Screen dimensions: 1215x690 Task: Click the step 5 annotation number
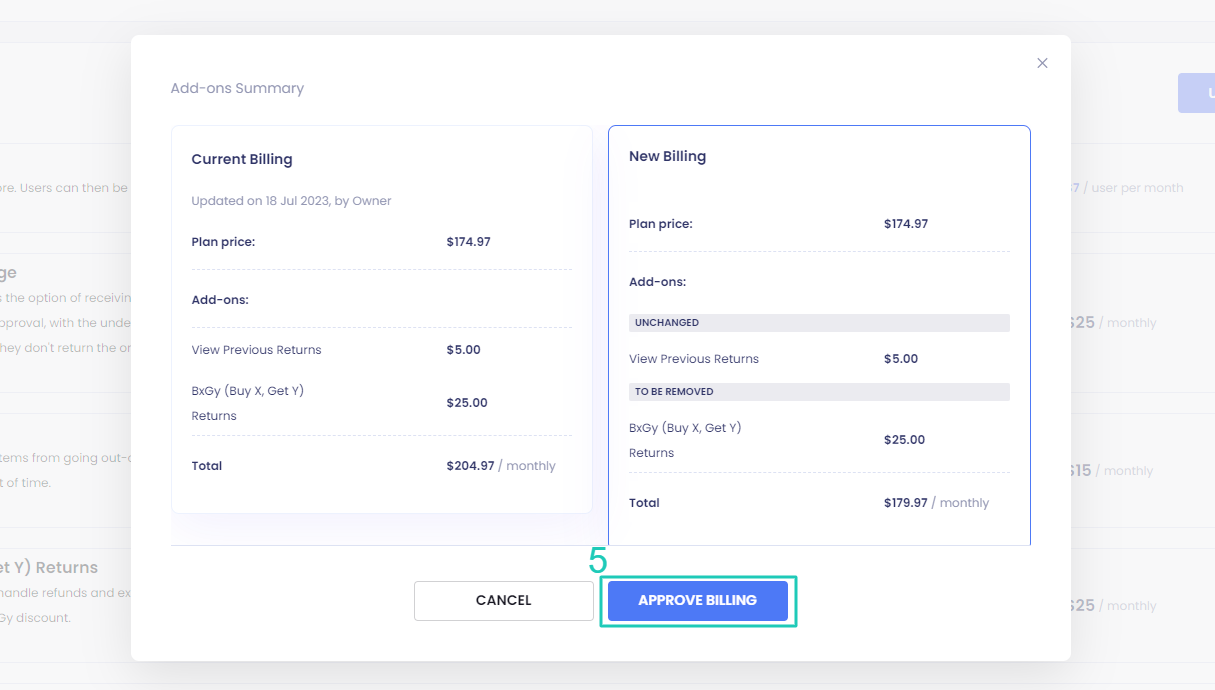(x=598, y=561)
